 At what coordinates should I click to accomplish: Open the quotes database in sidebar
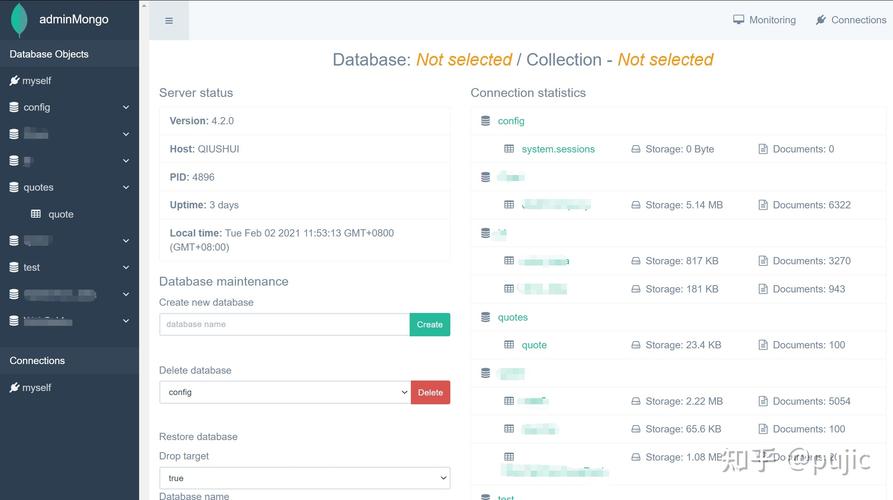click(39, 187)
